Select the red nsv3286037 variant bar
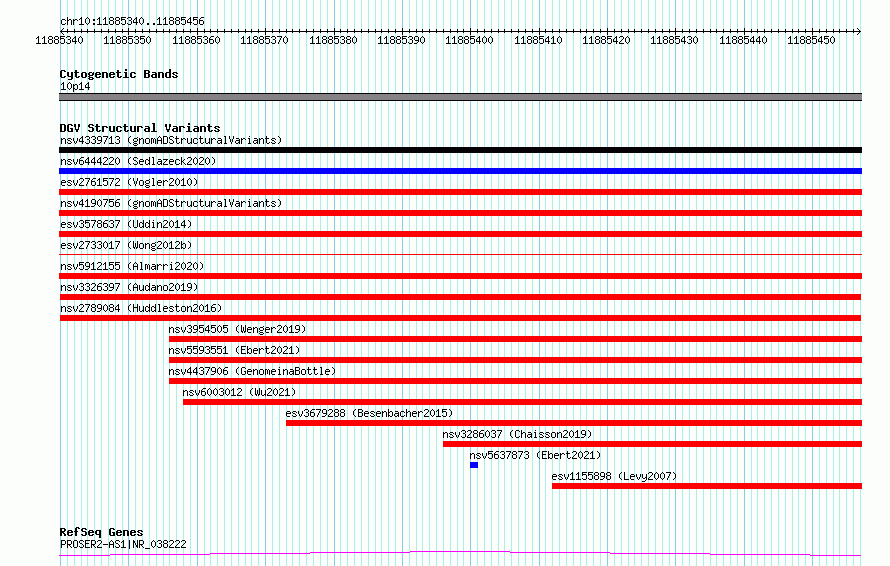This screenshot has width=890, height=566. pyautogui.click(x=653, y=444)
